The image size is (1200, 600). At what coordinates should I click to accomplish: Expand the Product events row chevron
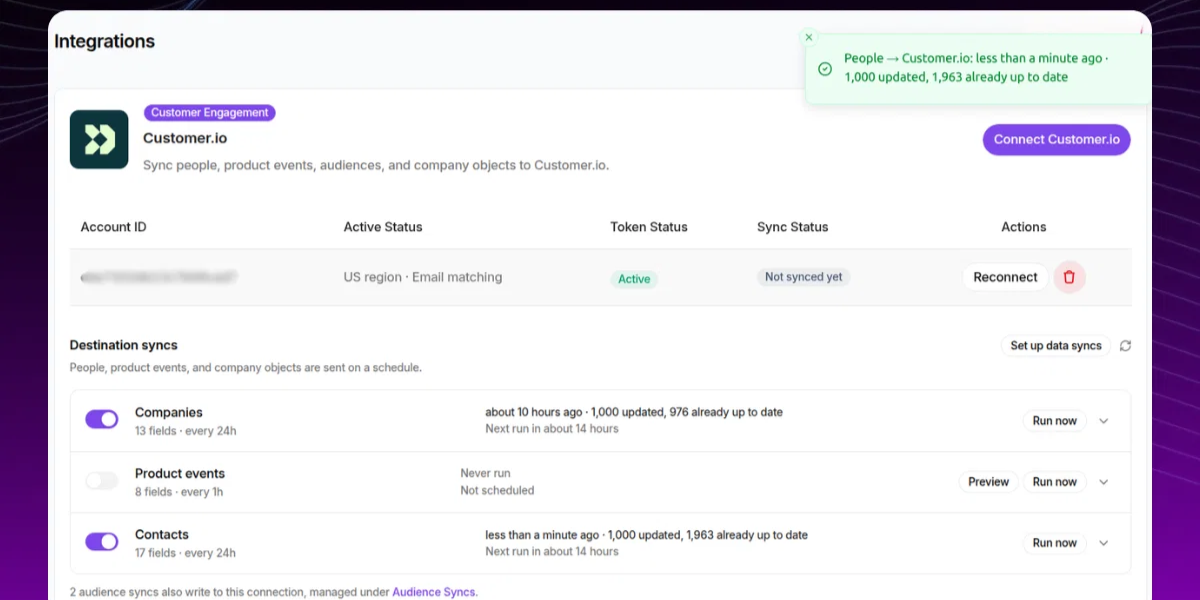(1104, 482)
